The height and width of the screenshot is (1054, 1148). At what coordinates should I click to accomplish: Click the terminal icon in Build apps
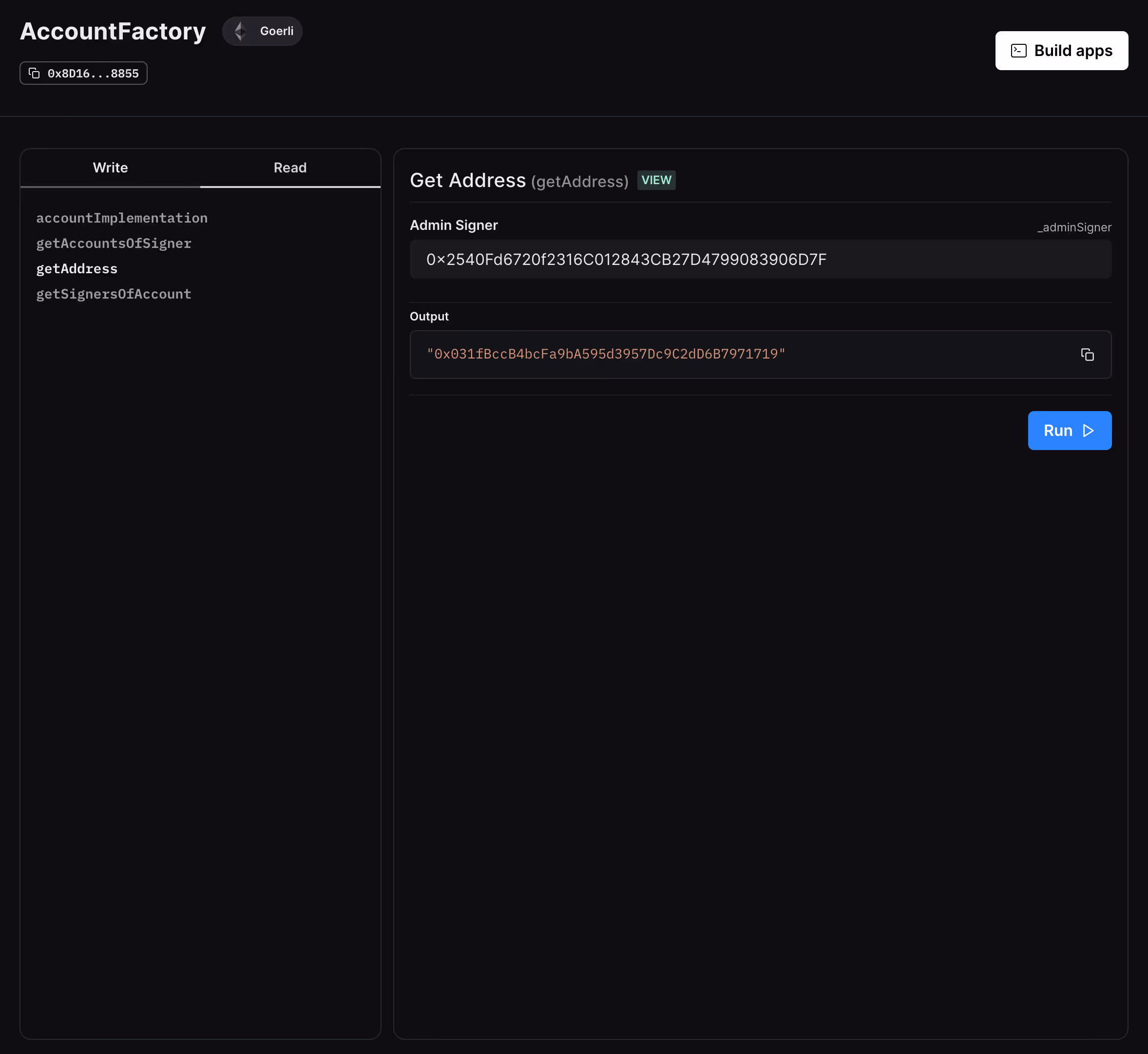(1018, 51)
